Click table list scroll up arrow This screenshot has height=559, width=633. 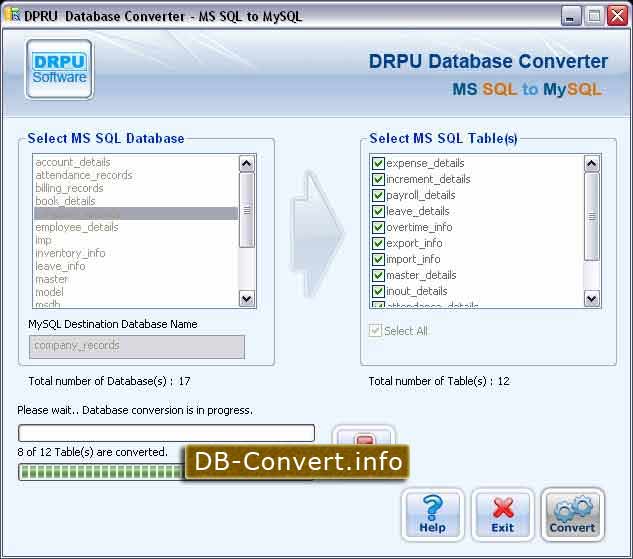point(592,163)
